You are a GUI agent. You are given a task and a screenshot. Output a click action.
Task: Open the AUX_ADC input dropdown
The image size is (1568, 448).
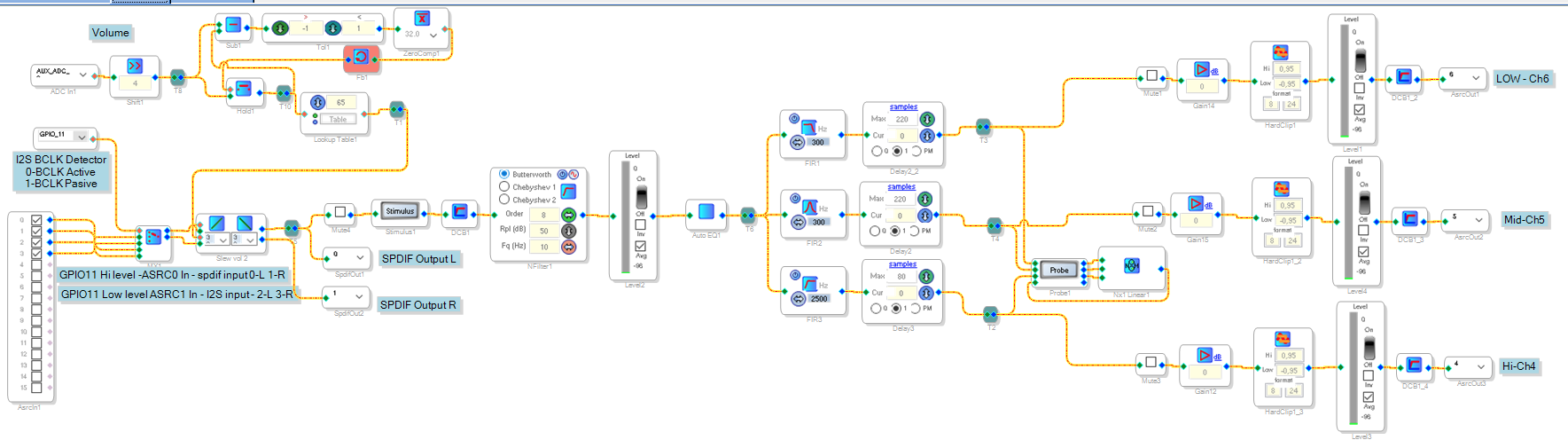click(83, 74)
